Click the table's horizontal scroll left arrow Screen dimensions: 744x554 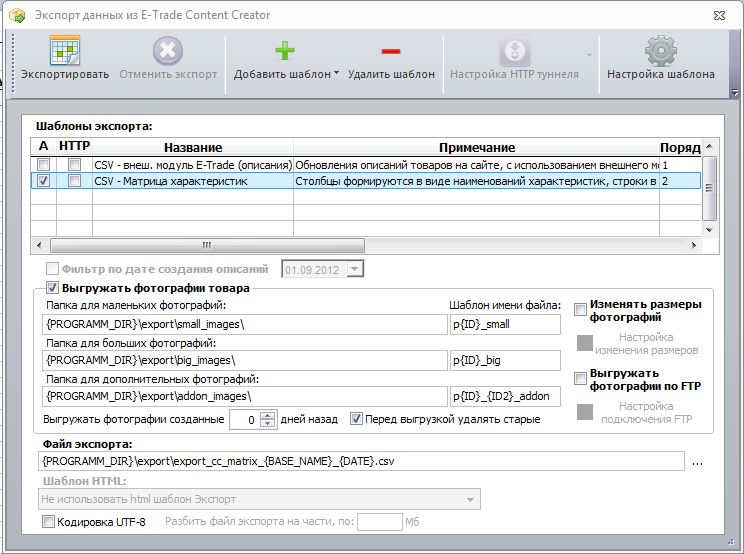pyautogui.click(x=39, y=245)
